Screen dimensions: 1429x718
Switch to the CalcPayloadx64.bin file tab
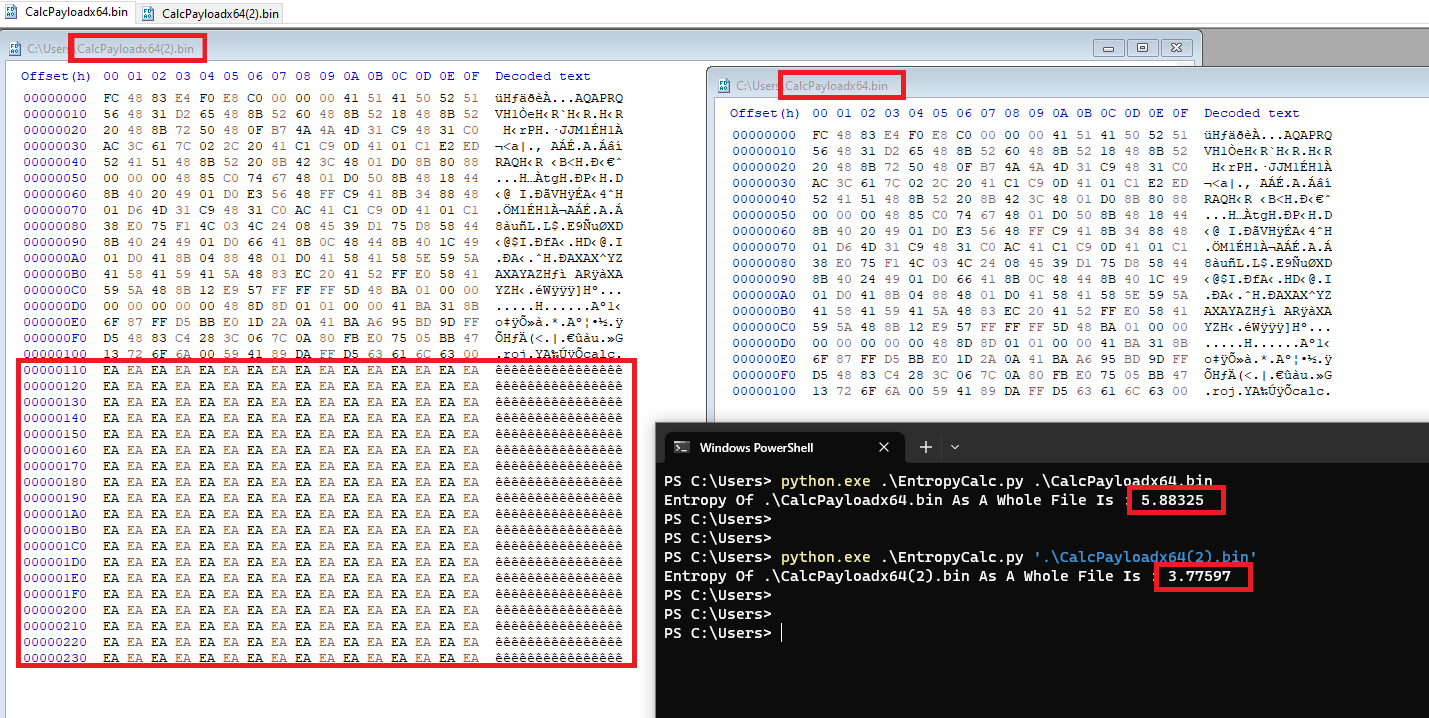pos(75,12)
